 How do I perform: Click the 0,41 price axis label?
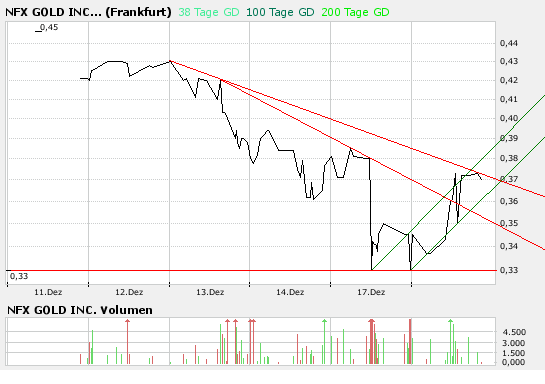pyautogui.click(x=509, y=99)
